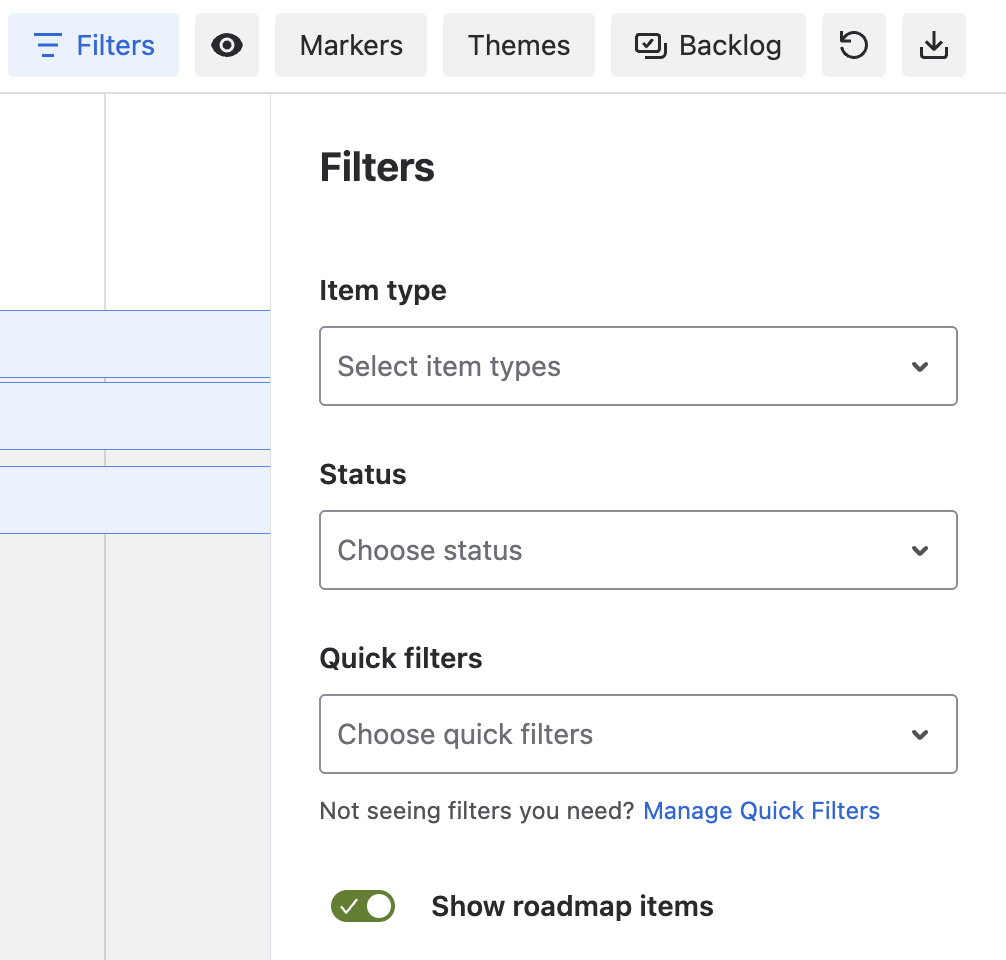The image size is (1006, 960).
Task: Expand chevron arrow in Status field
Action: click(920, 551)
